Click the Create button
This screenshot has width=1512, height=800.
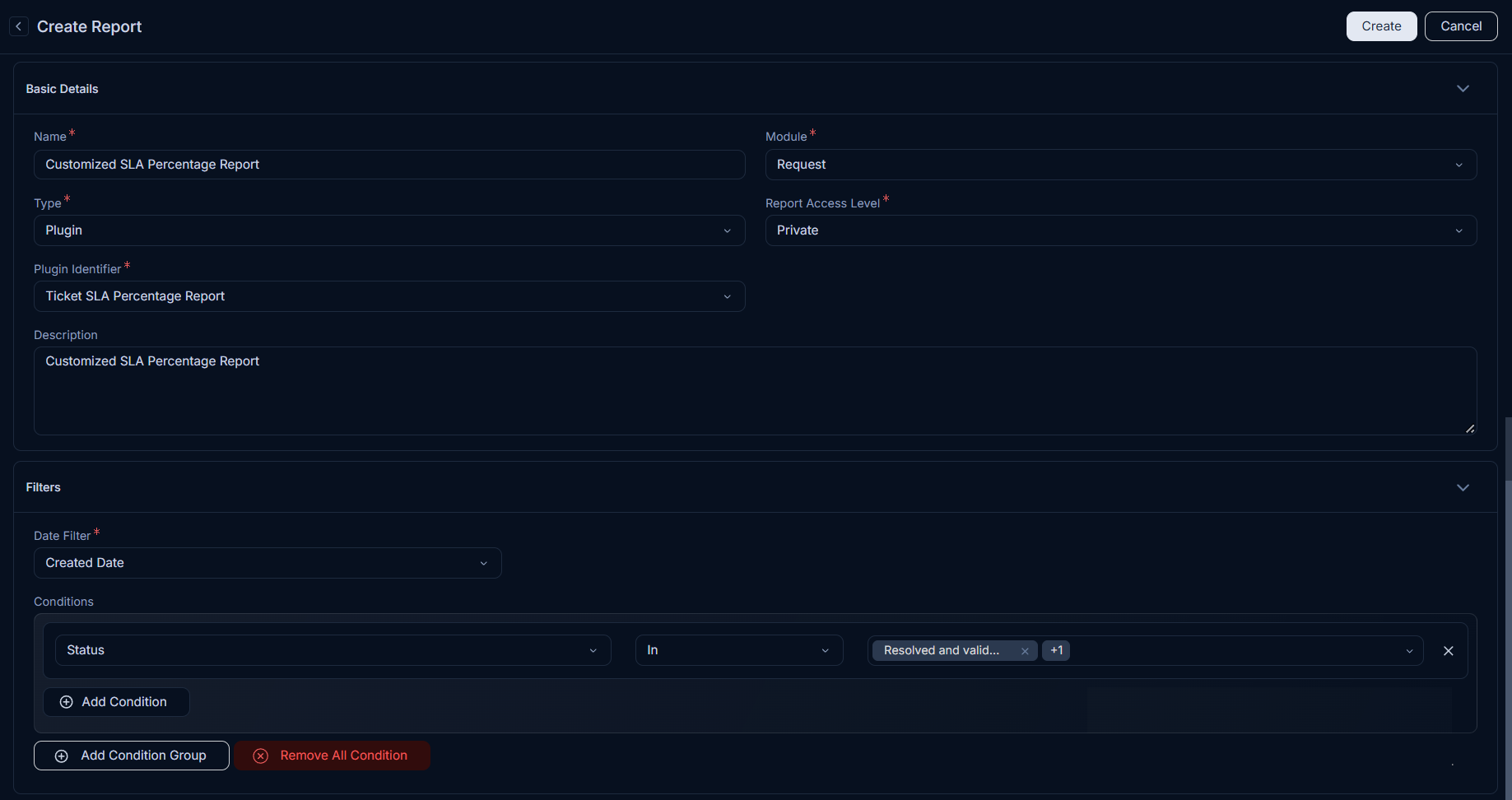point(1381,26)
